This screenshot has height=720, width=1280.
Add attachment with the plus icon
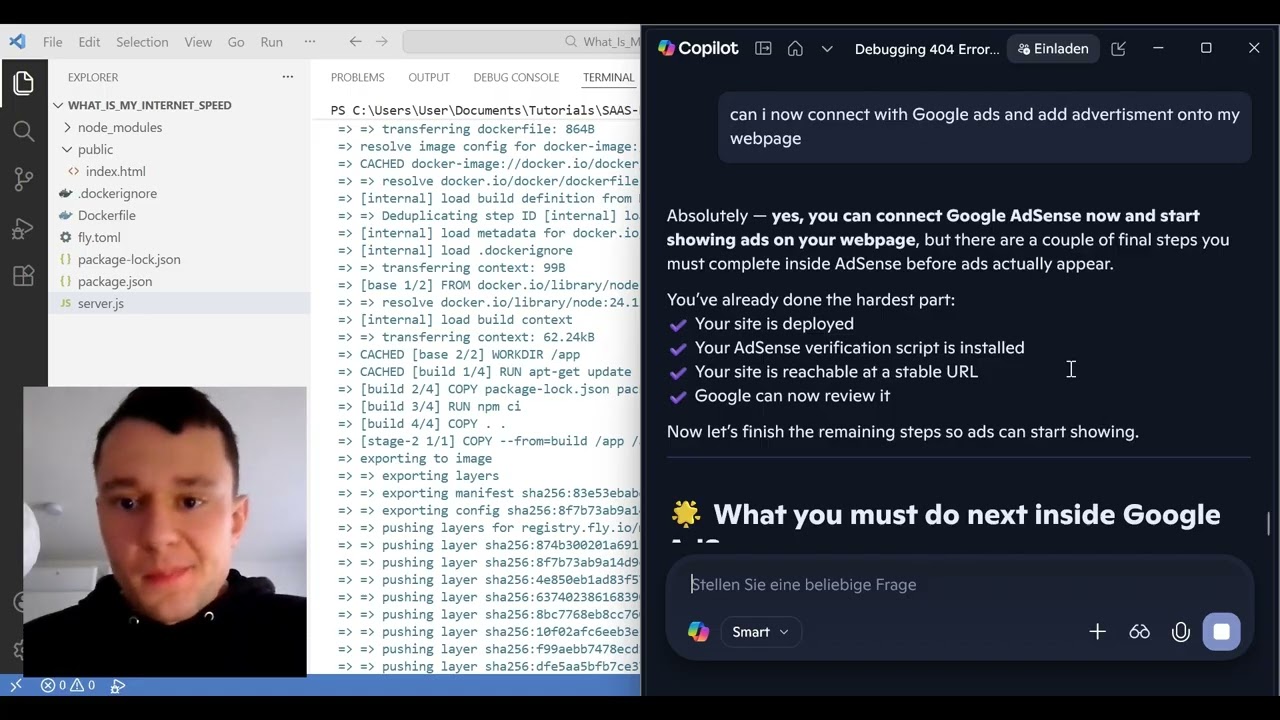pos(1097,632)
